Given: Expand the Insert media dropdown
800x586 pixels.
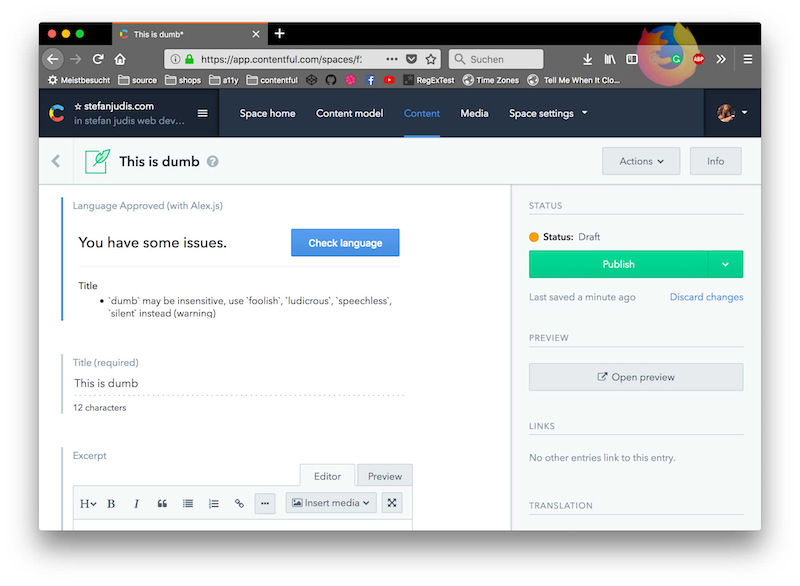Looking at the screenshot, I should (331, 503).
